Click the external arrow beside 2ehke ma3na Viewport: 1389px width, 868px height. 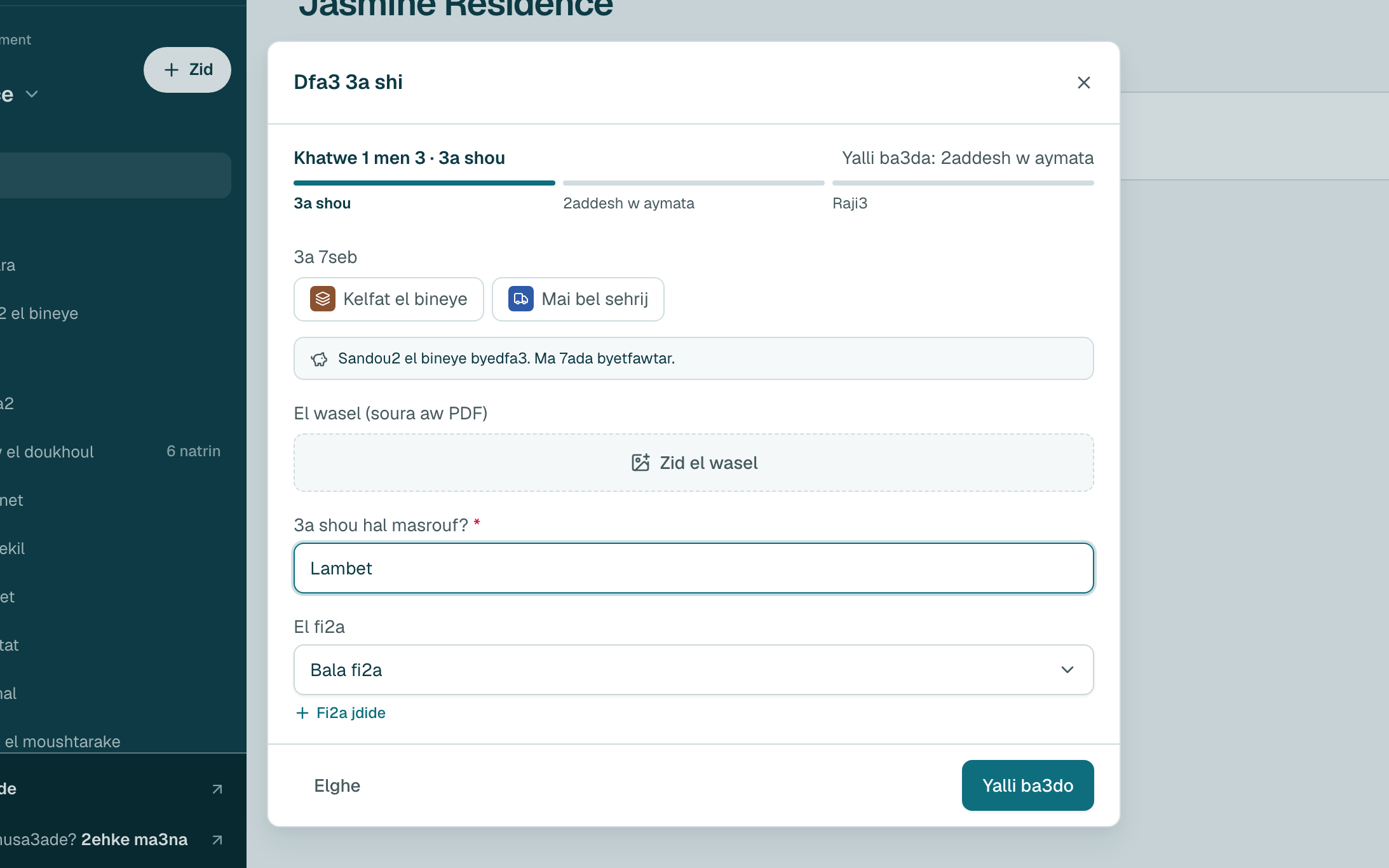217,840
